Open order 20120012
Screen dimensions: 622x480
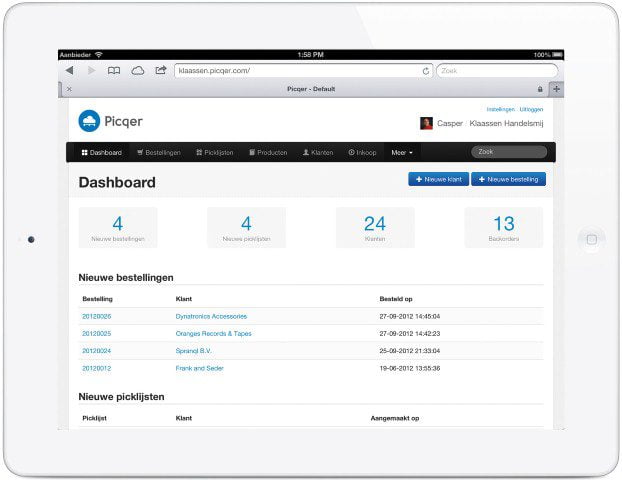(96, 368)
